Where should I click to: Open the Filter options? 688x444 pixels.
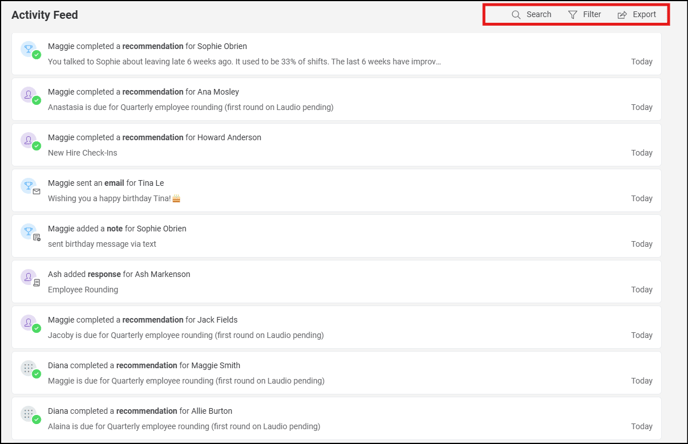point(584,14)
